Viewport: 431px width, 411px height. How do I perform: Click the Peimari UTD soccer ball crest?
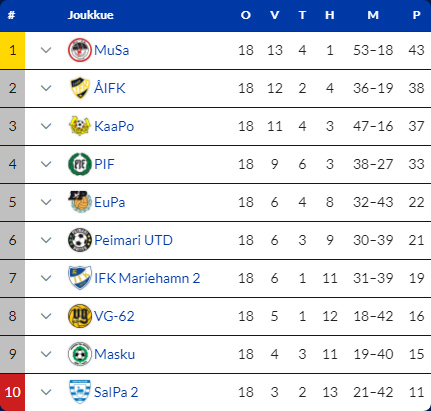point(80,240)
